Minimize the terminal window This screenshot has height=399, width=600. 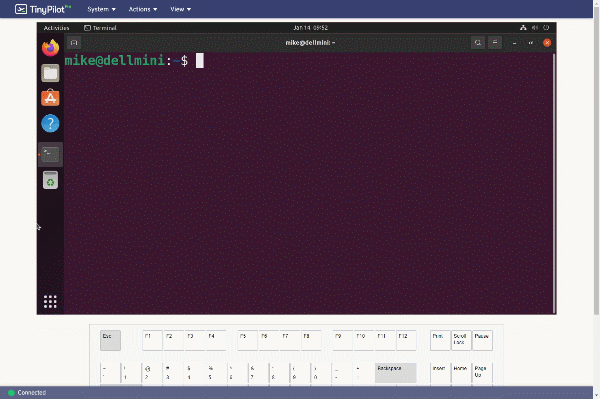(x=514, y=43)
